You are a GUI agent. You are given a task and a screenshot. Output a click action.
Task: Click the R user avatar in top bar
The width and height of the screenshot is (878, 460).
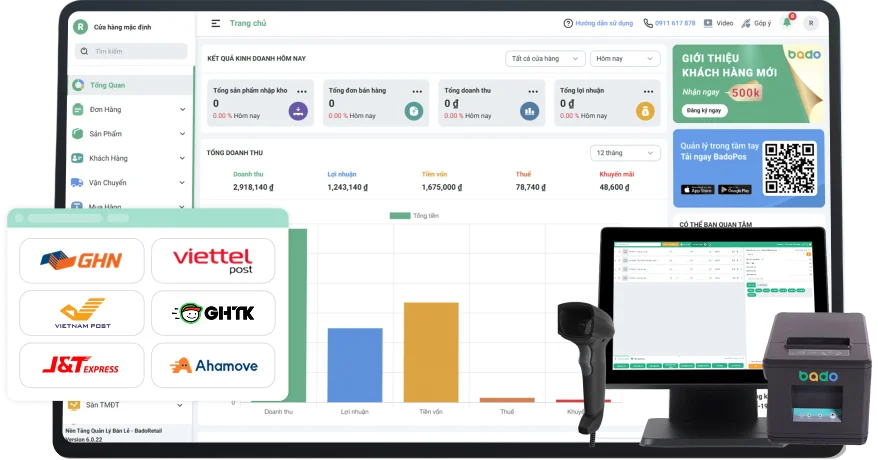pos(811,24)
